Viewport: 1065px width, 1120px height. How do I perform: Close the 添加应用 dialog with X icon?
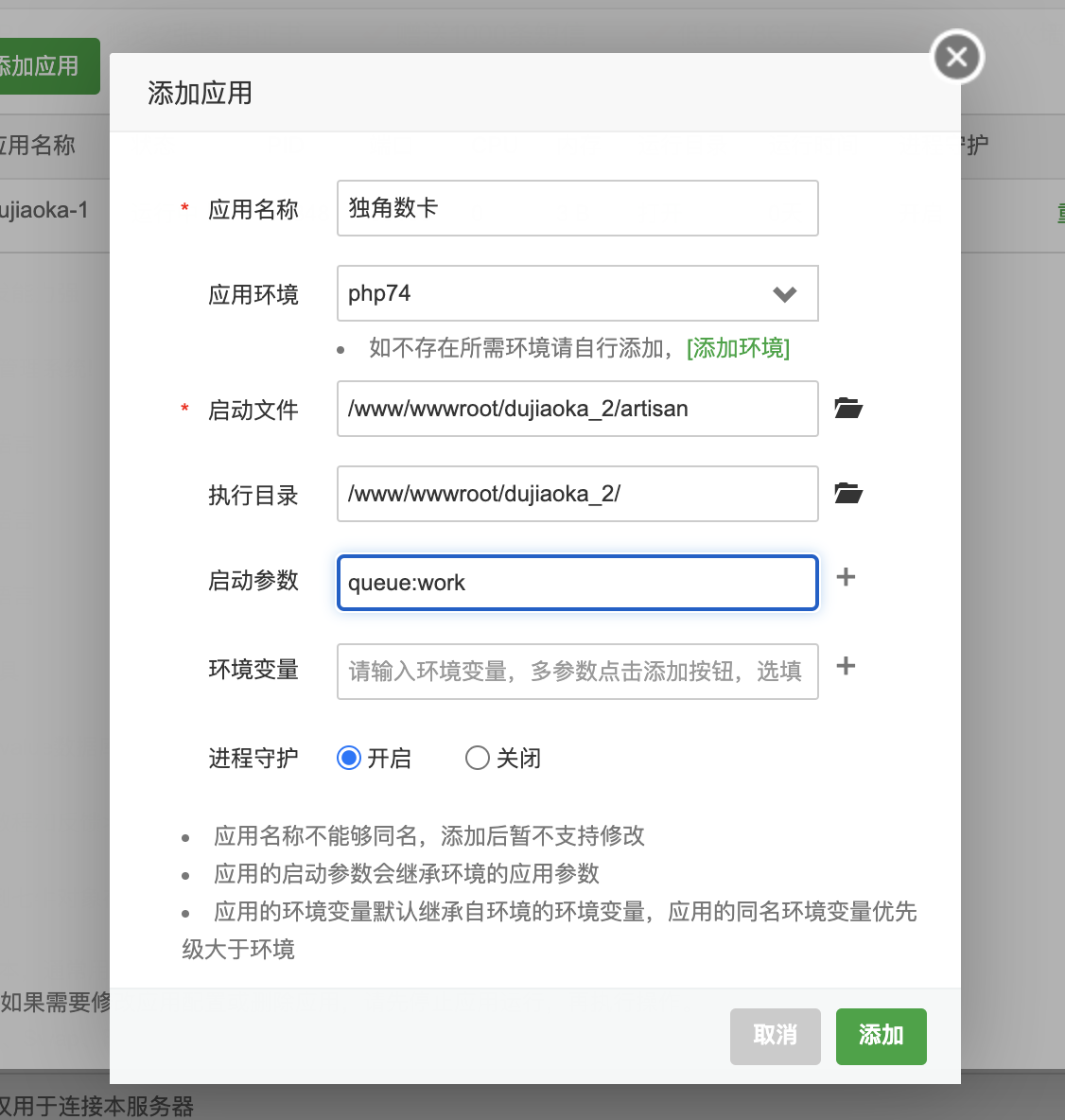pyautogui.click(x=955, y=57)
